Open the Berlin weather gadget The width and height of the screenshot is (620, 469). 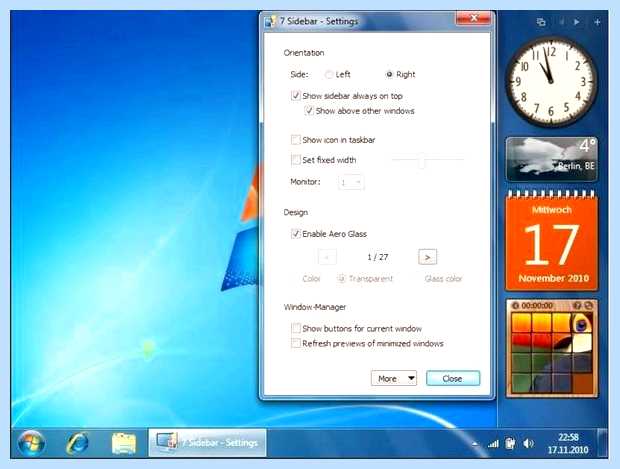point(552,159)
